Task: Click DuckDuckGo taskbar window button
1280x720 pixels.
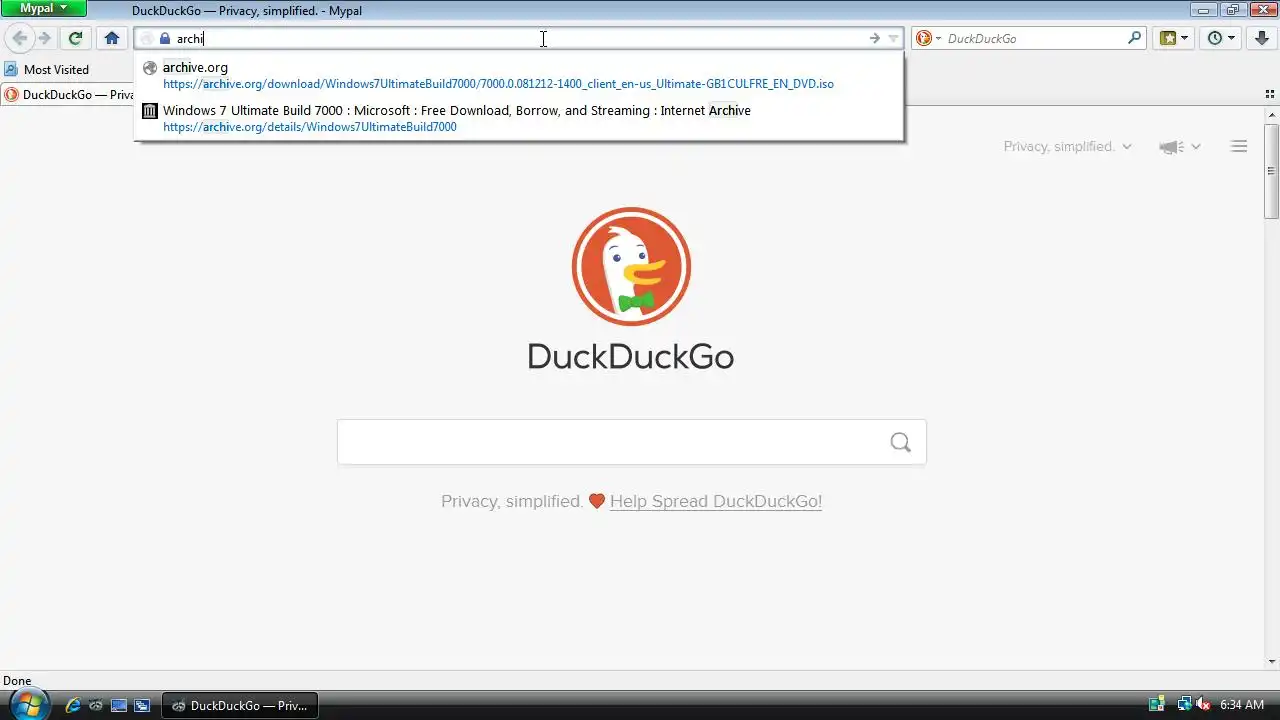Action: [240, 705]
